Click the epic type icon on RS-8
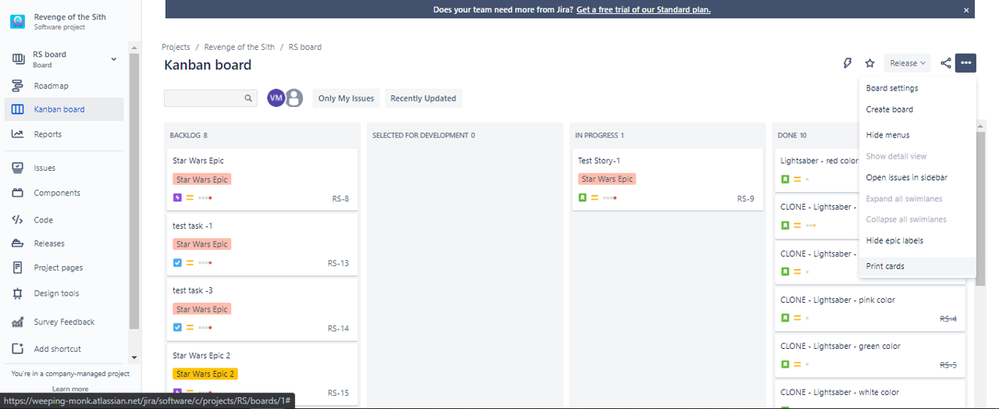This screenshot has height=409, width=999. click(178, 198)
